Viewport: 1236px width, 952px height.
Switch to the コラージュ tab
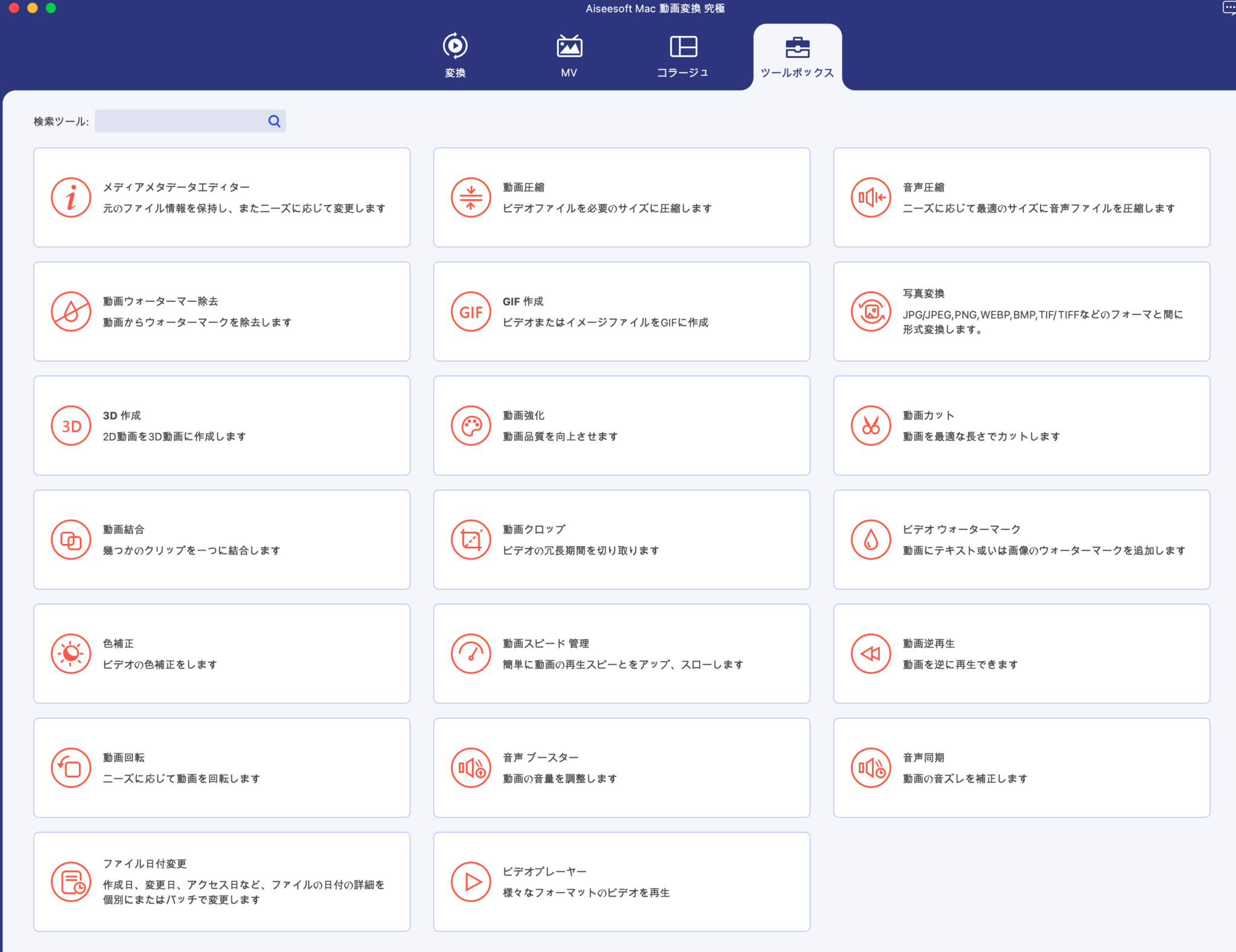click(683, 56)
